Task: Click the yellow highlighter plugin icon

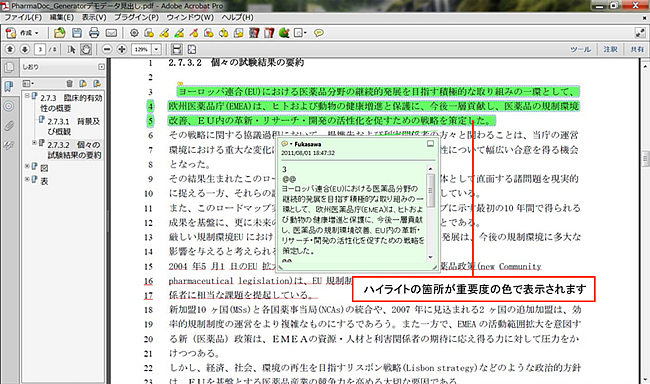Action: tap(164, 33)
